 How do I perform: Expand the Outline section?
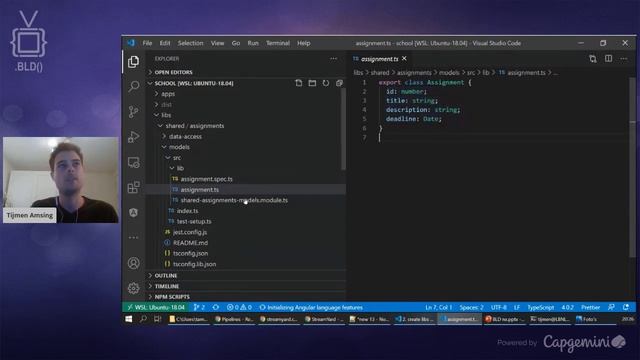(246, 276)
